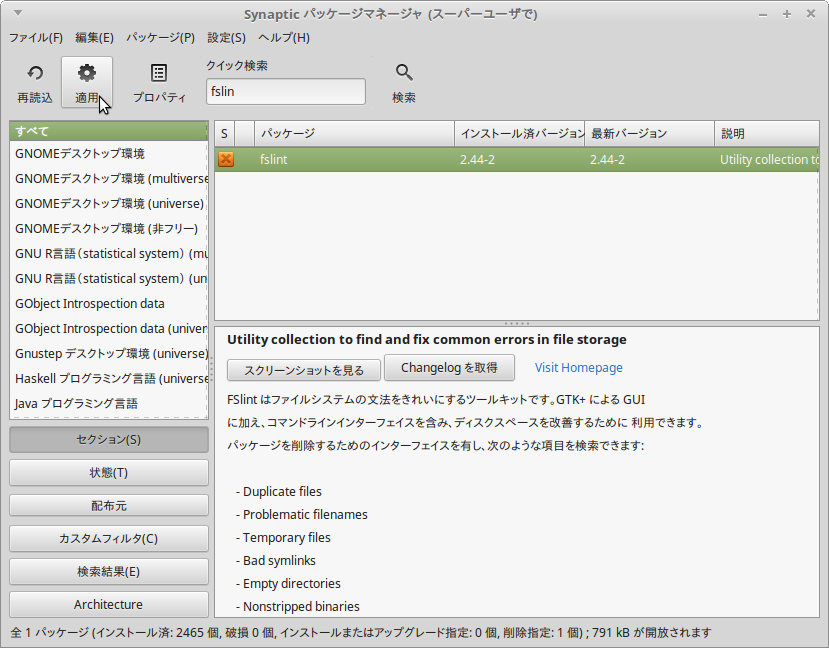Open the パッケージ(P) menu
This screenshot has height=648, width=829.
[160, 38]
